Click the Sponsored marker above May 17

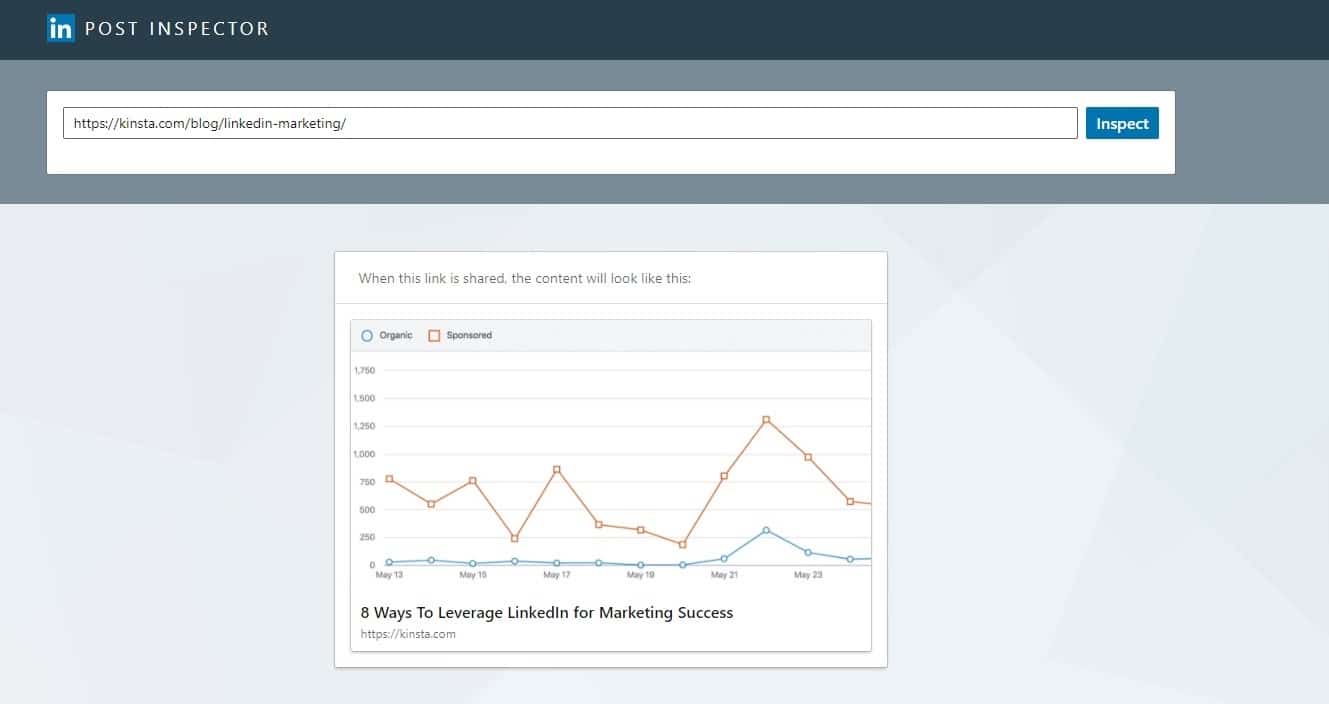[557, 469]
